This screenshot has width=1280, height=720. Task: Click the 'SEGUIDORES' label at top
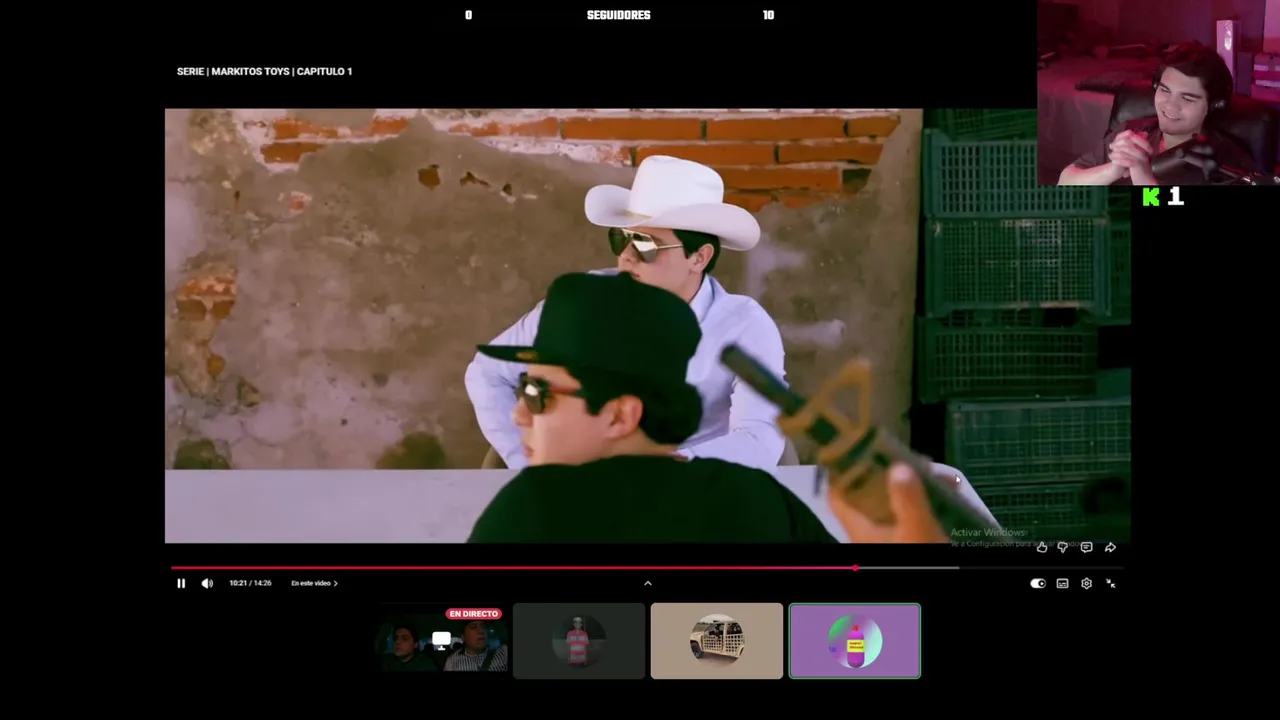point(618,15)
